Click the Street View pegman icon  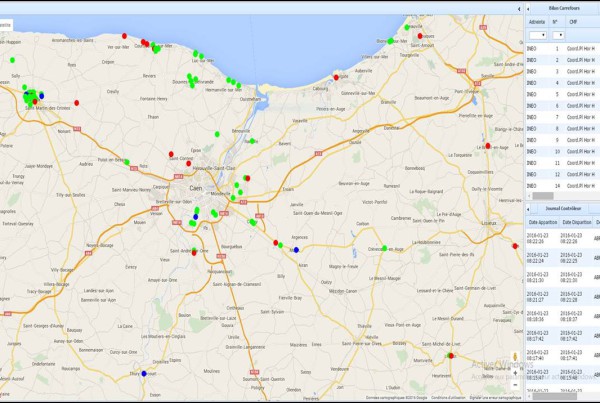(x=515, y=355)
